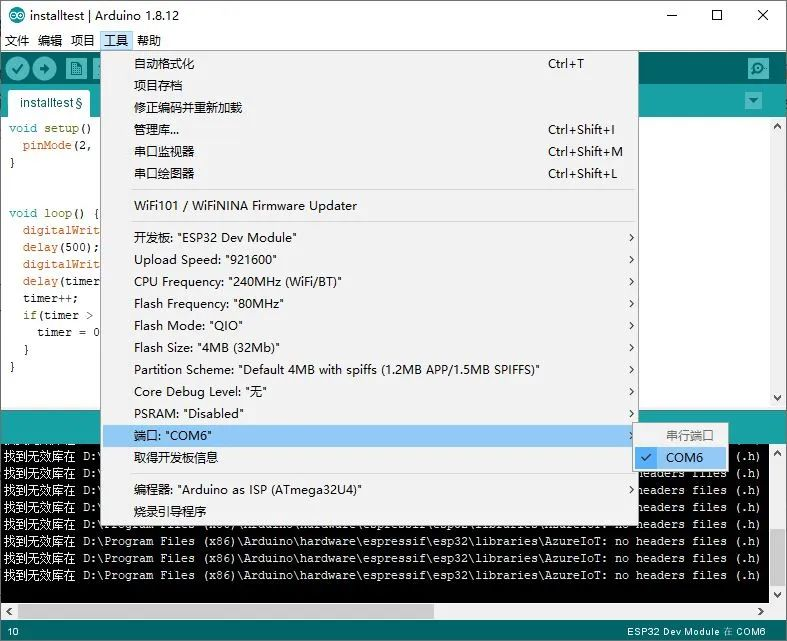
Task: Click the pinMode(2, code line
Action: (57, 146)
